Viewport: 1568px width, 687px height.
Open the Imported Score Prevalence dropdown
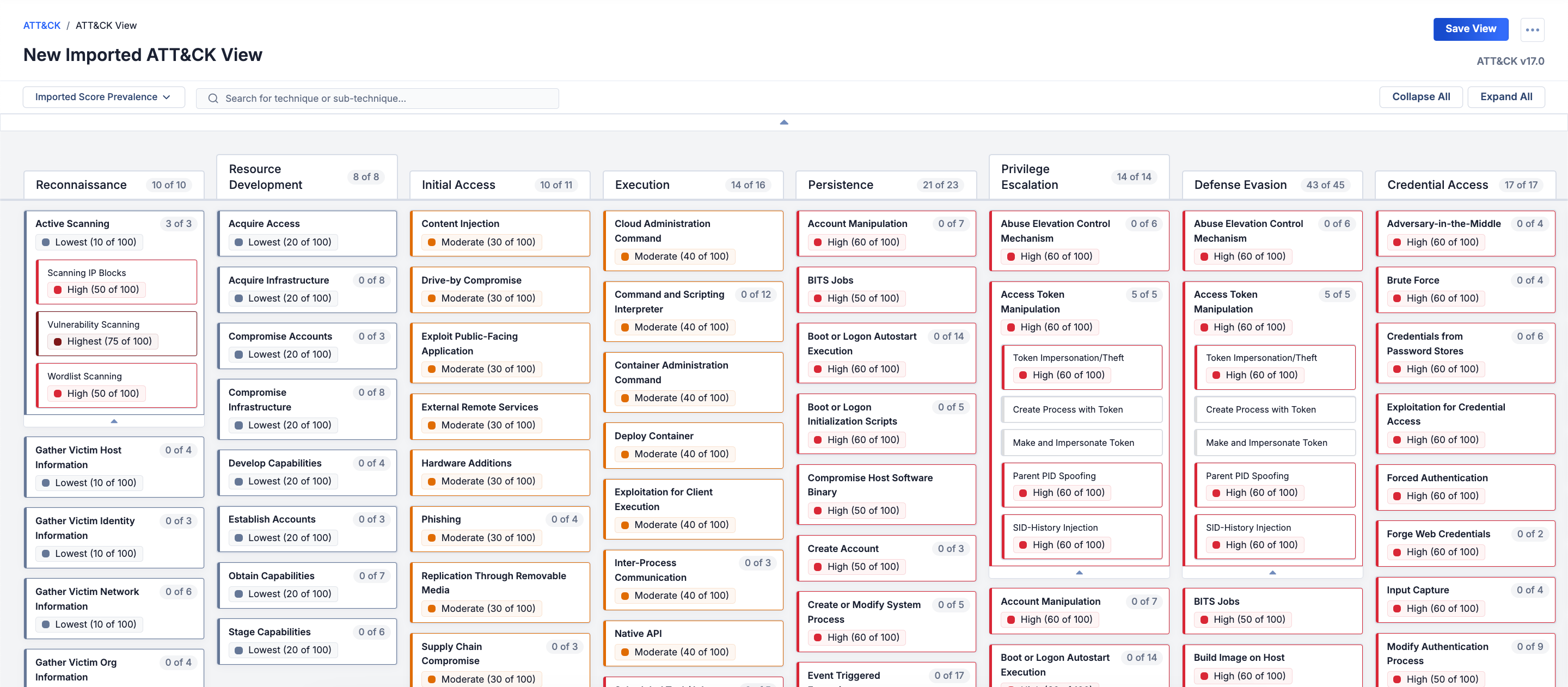coord(103,97)
